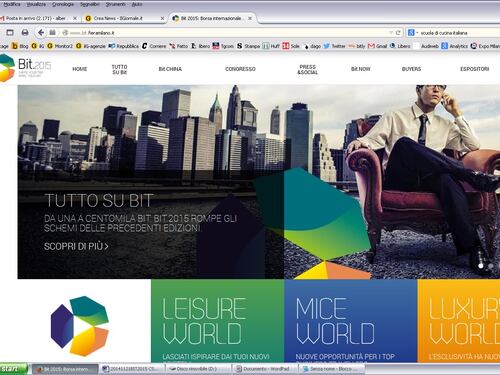Image resolution: width=500 pixels, height=375 pixels.
Task: Open the Expo Milano bookmark
Action: click(x=485, y=46)
